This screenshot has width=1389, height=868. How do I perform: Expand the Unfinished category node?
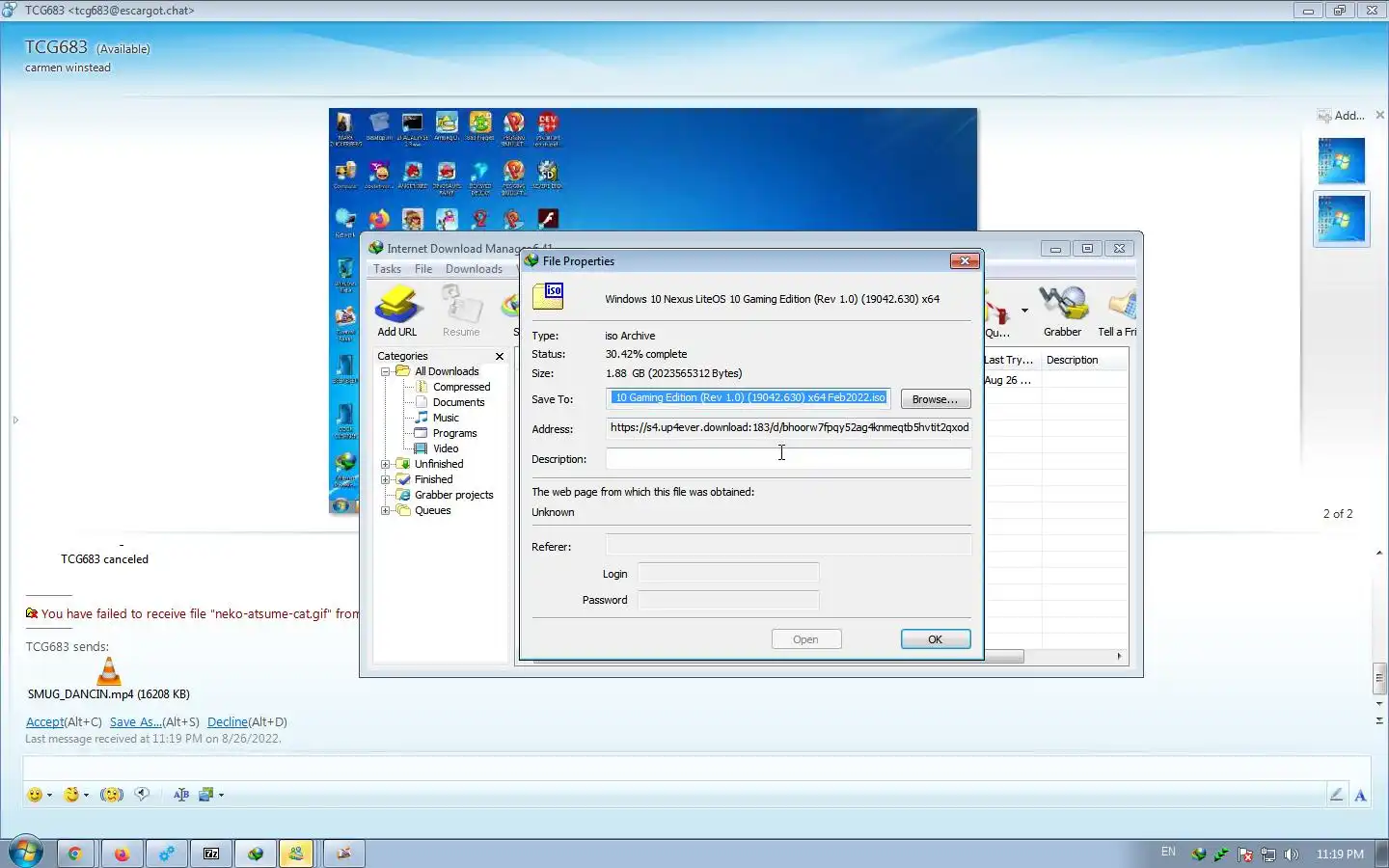point(385,464)
